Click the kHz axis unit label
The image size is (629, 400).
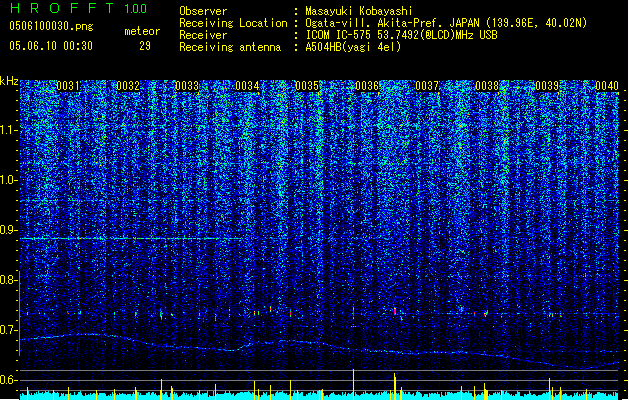tap(9, 81)
